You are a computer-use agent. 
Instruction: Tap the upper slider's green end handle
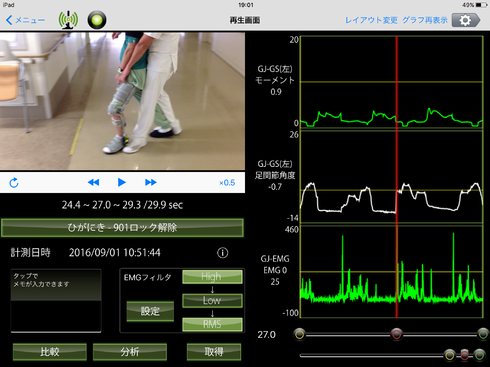point(483,334)
